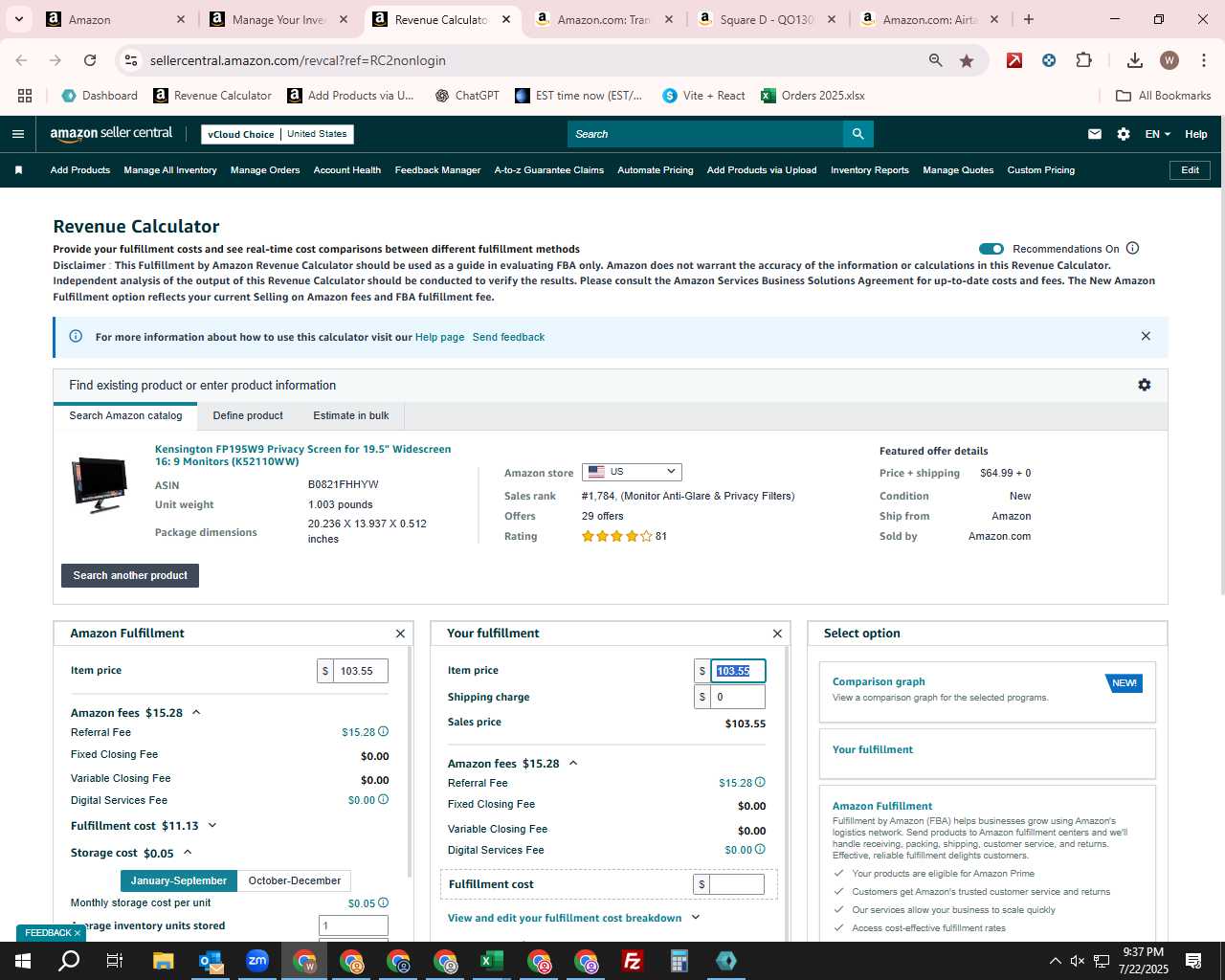Collapse Amazon fees in Amazon Fulfillment
The height and width of the screenshot is (980, 1225).
coord(196,713)
